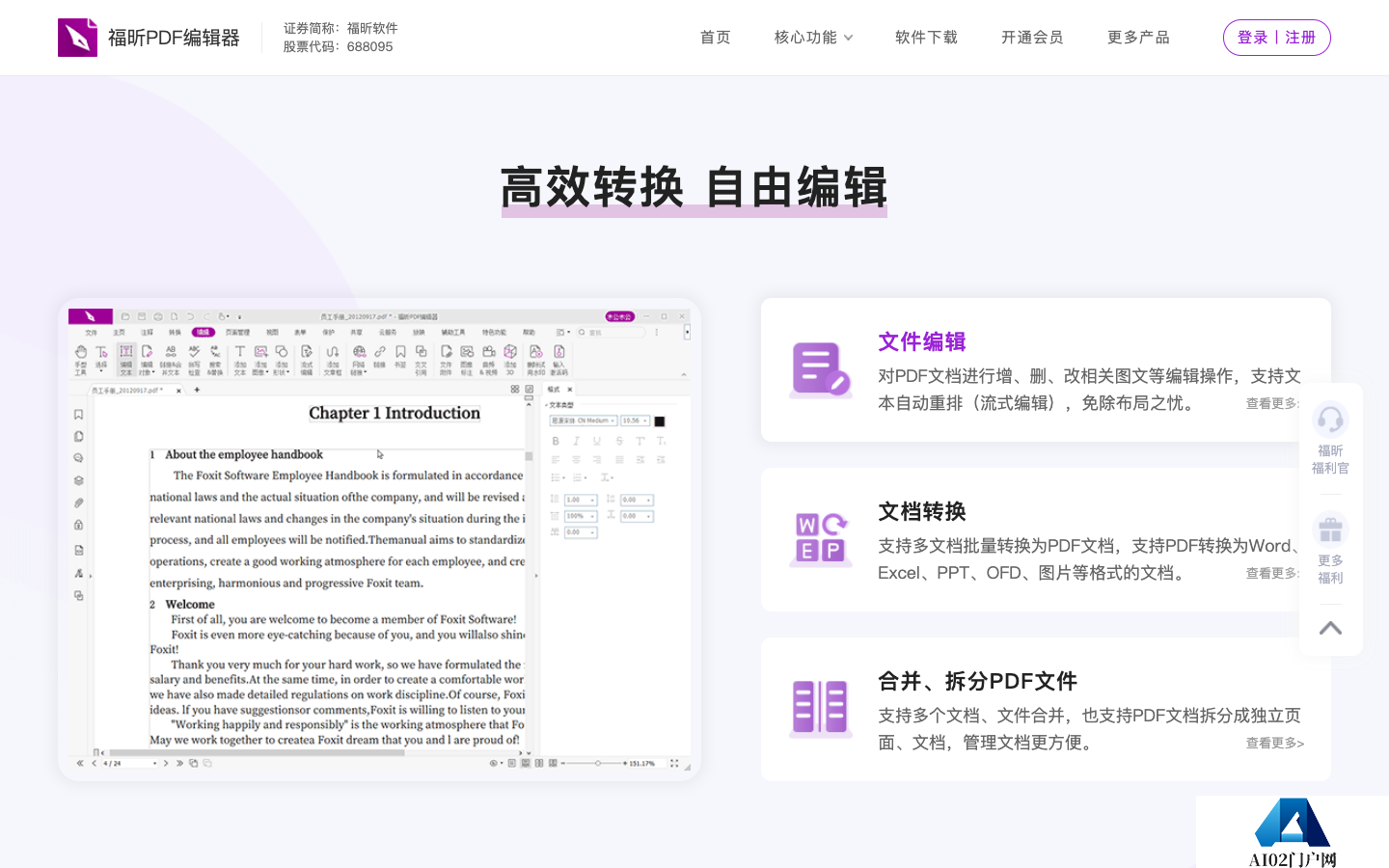Open the 福昕福利官 headset support icon
Image resolution: width=1389 pixels, height=868 pixels.
pyautogui.click(x=1330, y=419)
